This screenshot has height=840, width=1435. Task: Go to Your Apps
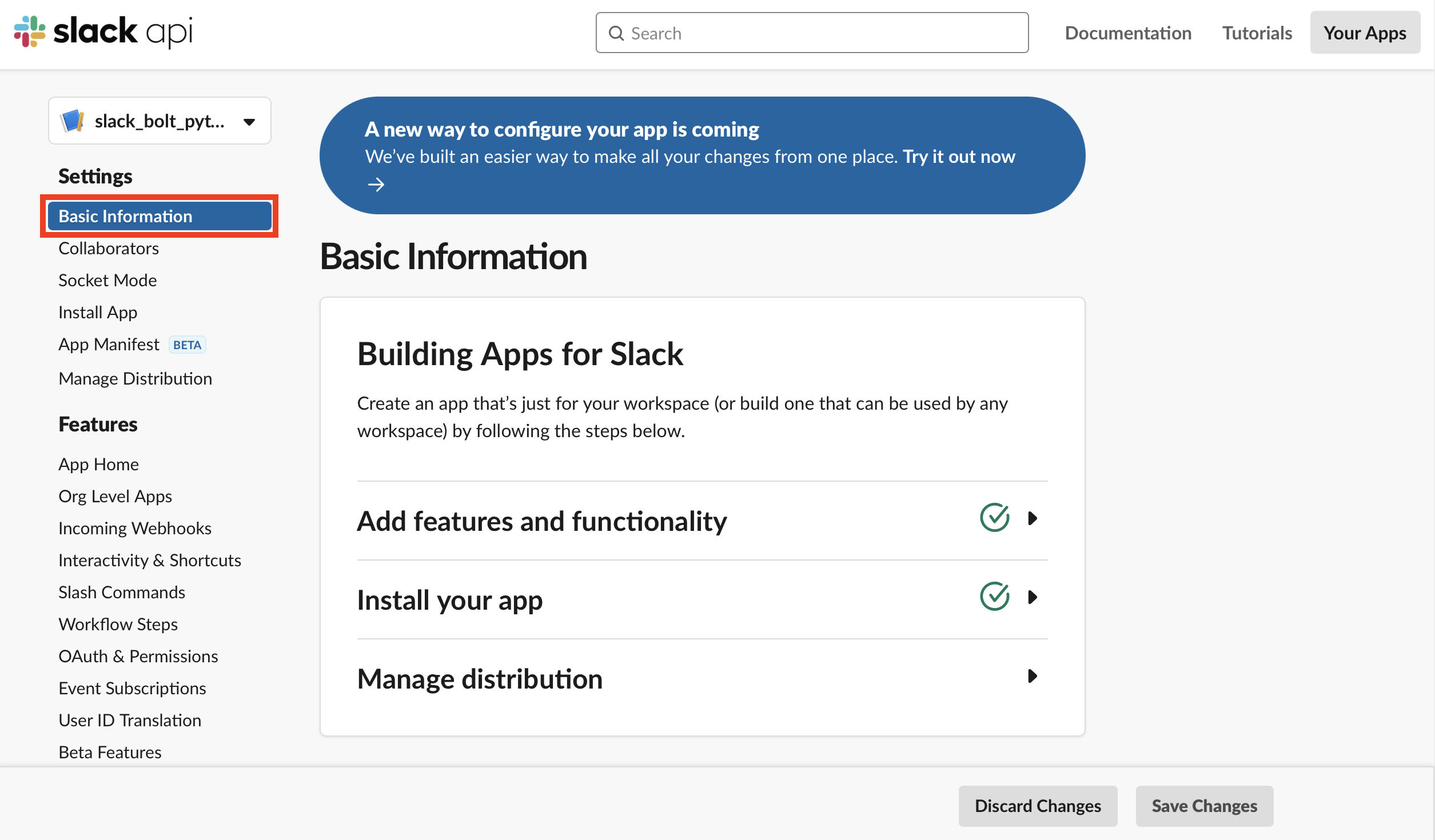[1365, 33]
